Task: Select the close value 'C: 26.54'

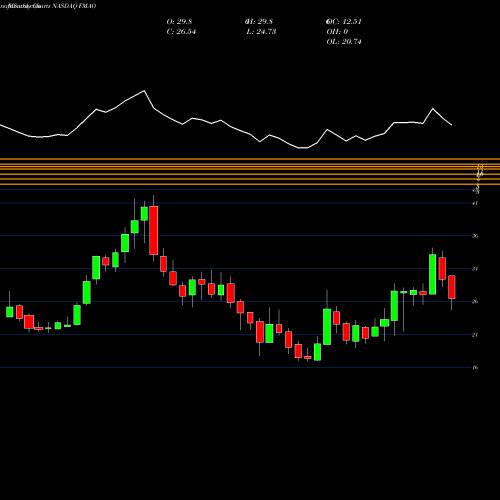Action: click(181, 32)
